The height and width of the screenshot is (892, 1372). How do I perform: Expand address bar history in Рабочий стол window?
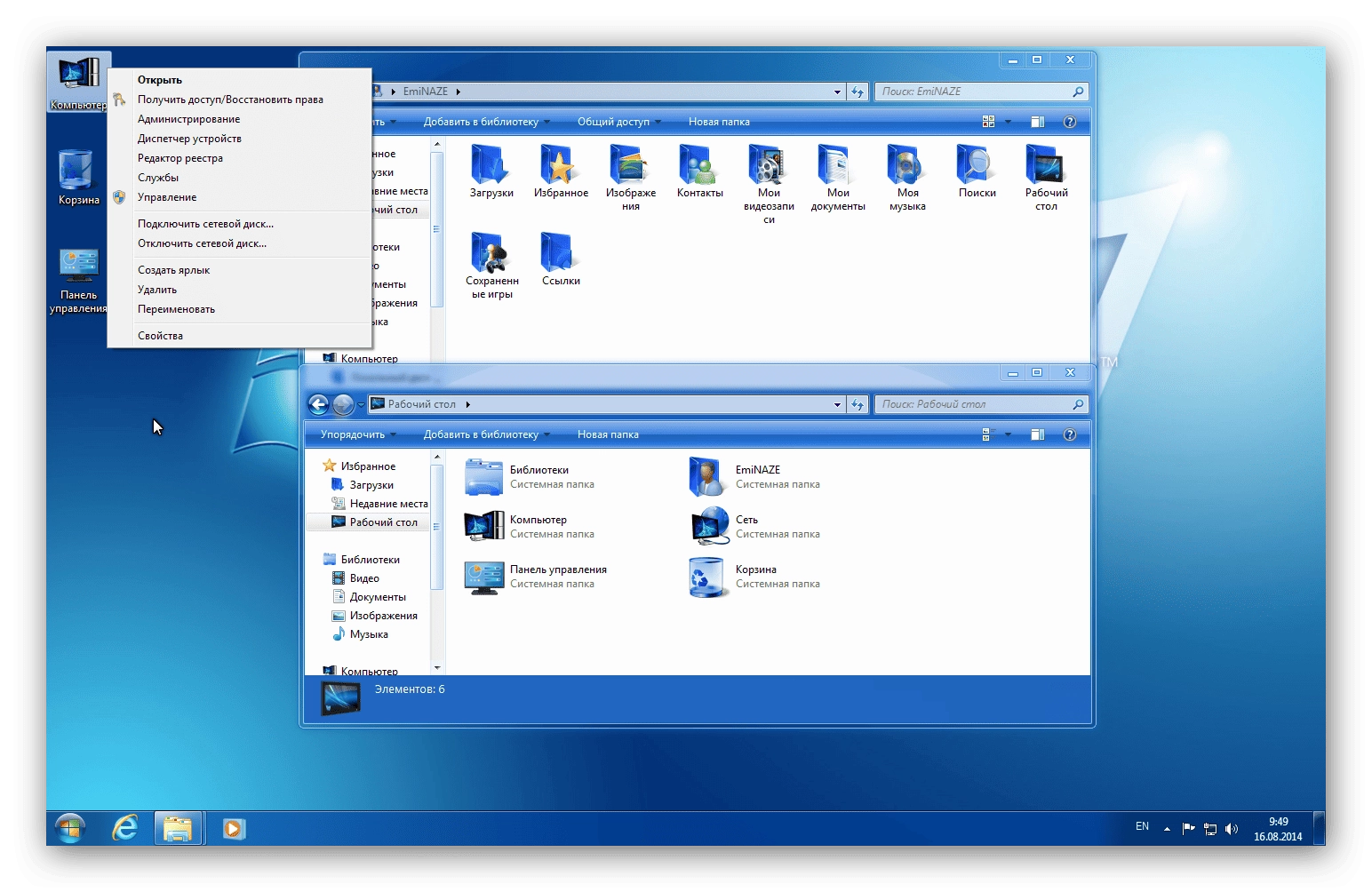pos(837,404)
